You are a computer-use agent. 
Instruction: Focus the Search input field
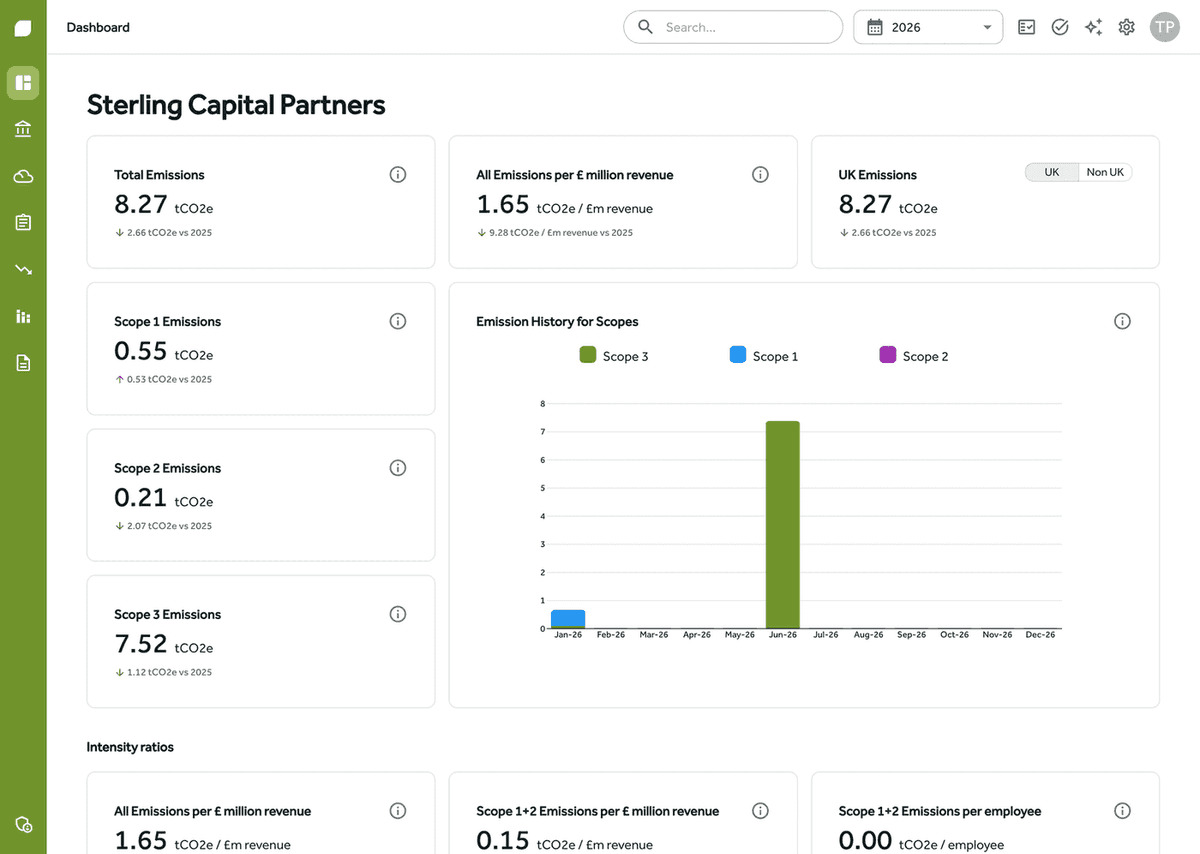(733, 27)
